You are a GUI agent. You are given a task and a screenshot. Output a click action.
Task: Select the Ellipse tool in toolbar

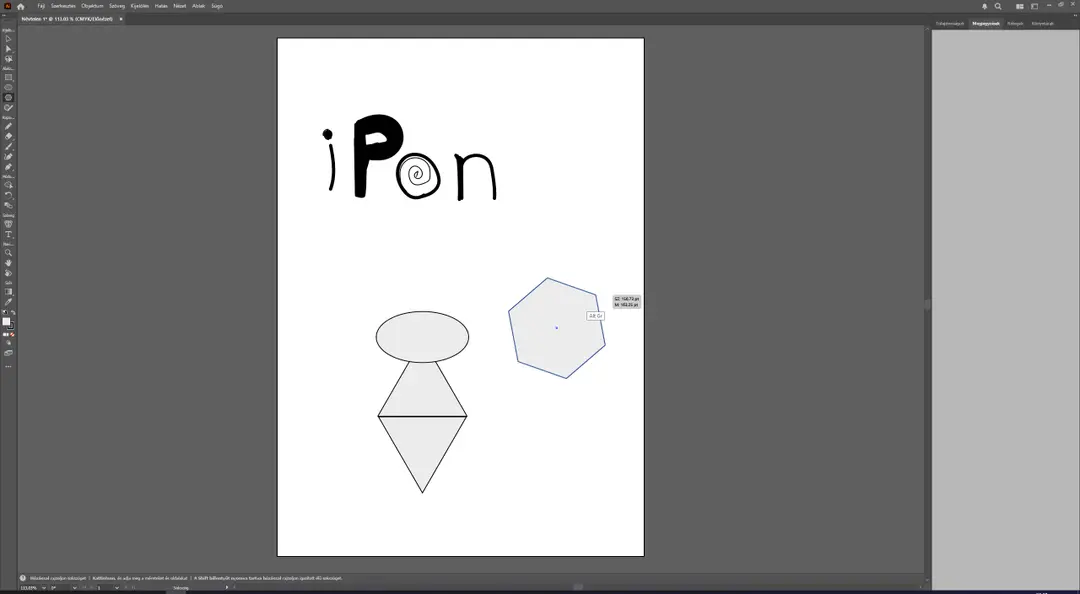coord(8,88)
